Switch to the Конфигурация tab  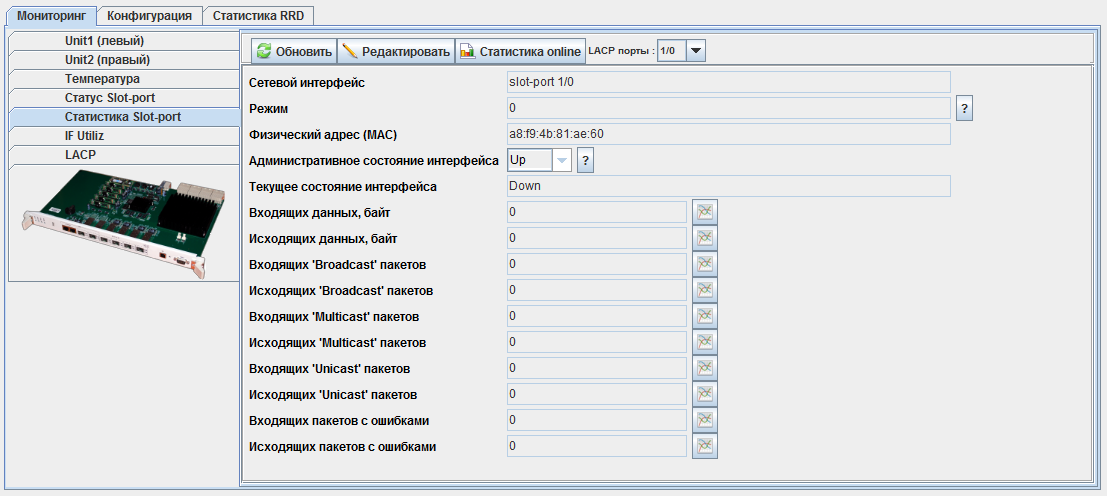(149, 16)
